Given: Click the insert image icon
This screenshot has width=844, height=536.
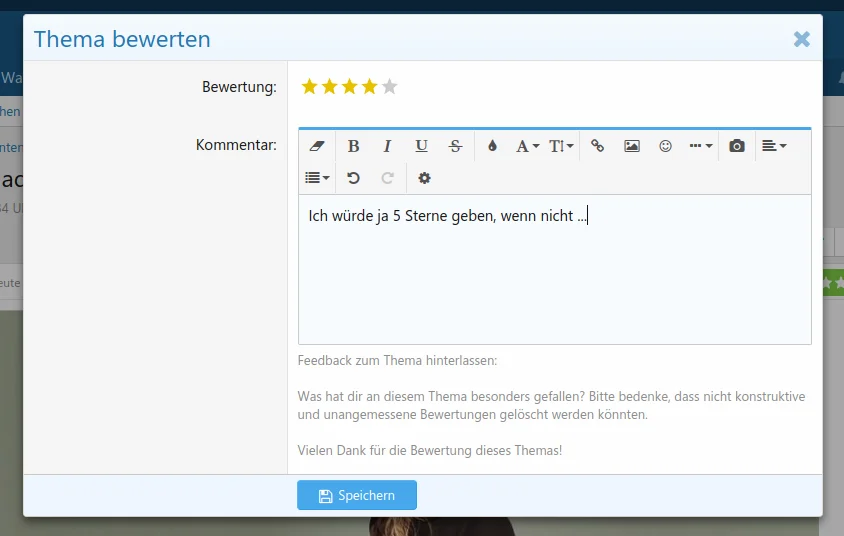Looking at the screenshot, I should pos(632,146).
